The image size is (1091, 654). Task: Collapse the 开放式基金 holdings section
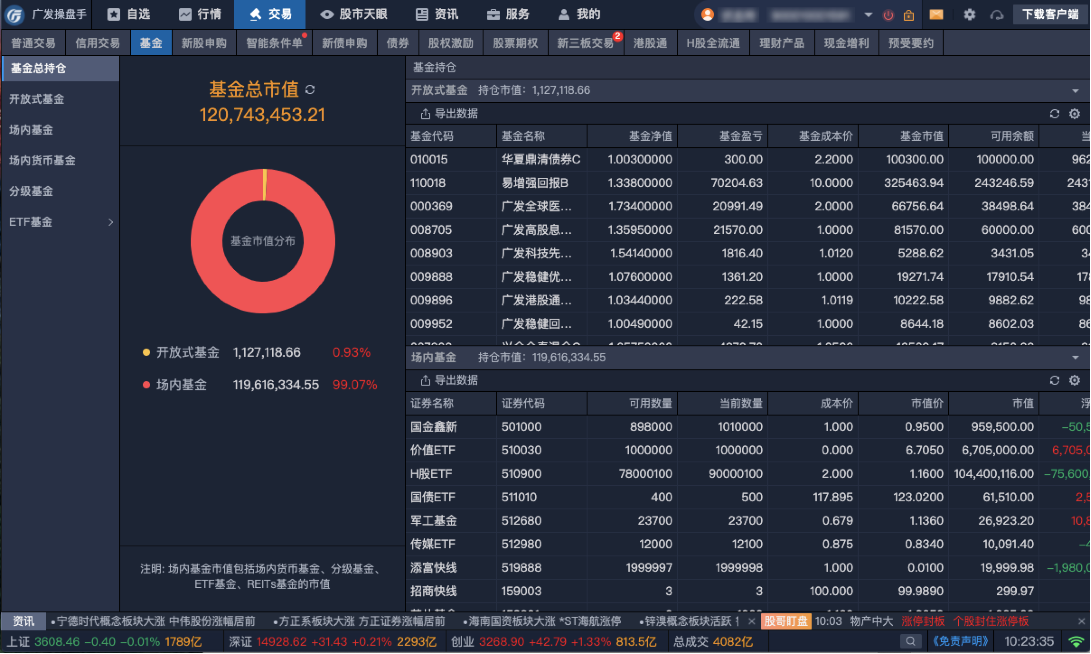(1075, 90)
